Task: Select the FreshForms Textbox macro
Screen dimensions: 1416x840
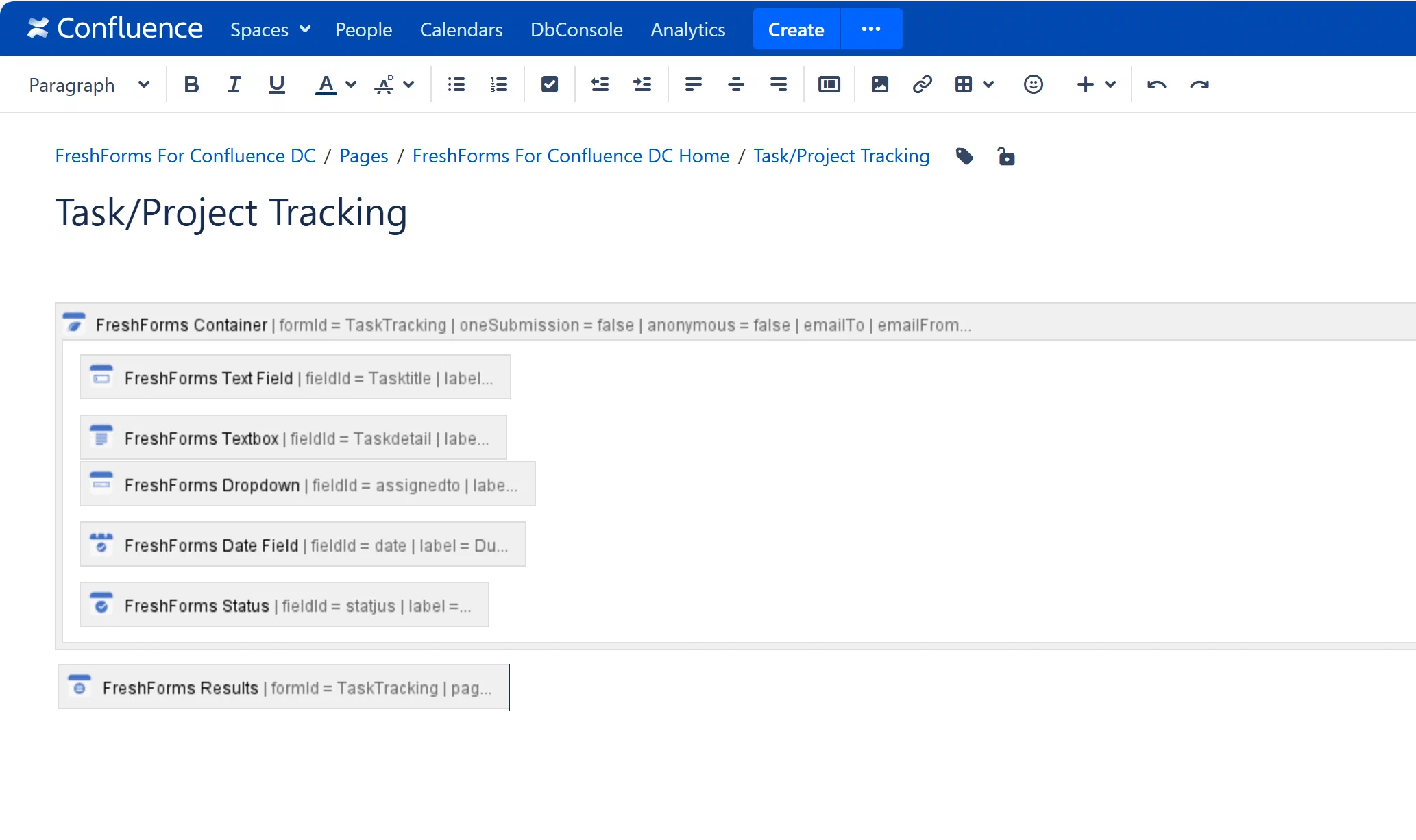Action: pyautogui.click(x=293, y=437)
